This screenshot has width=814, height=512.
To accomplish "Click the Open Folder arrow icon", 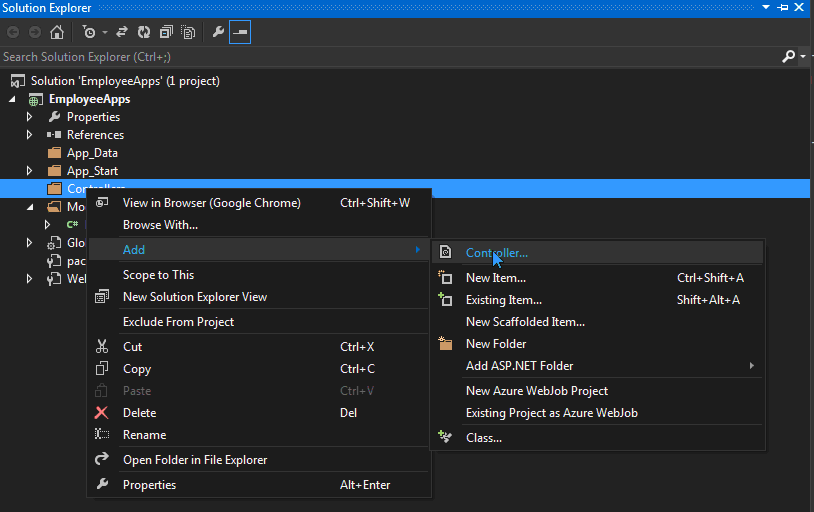I will [102, 458].
